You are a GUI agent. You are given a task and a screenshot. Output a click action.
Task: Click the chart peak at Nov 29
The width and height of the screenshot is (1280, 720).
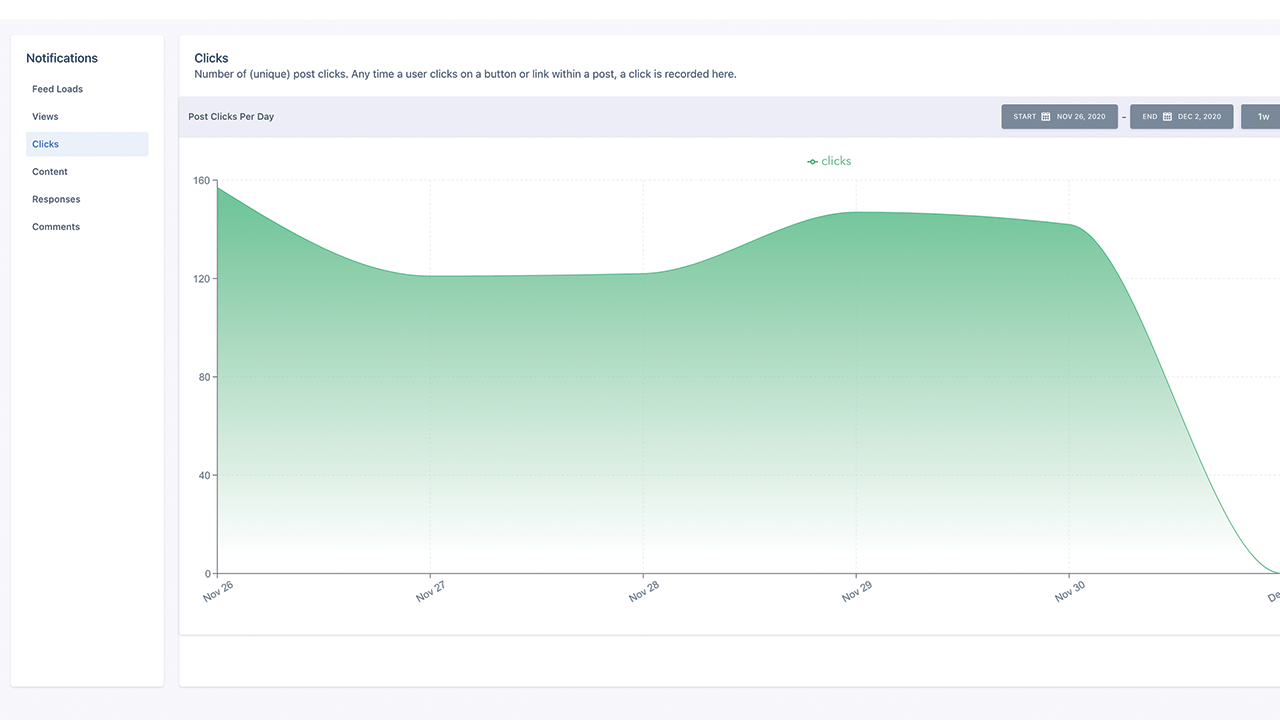pos(856,212)
